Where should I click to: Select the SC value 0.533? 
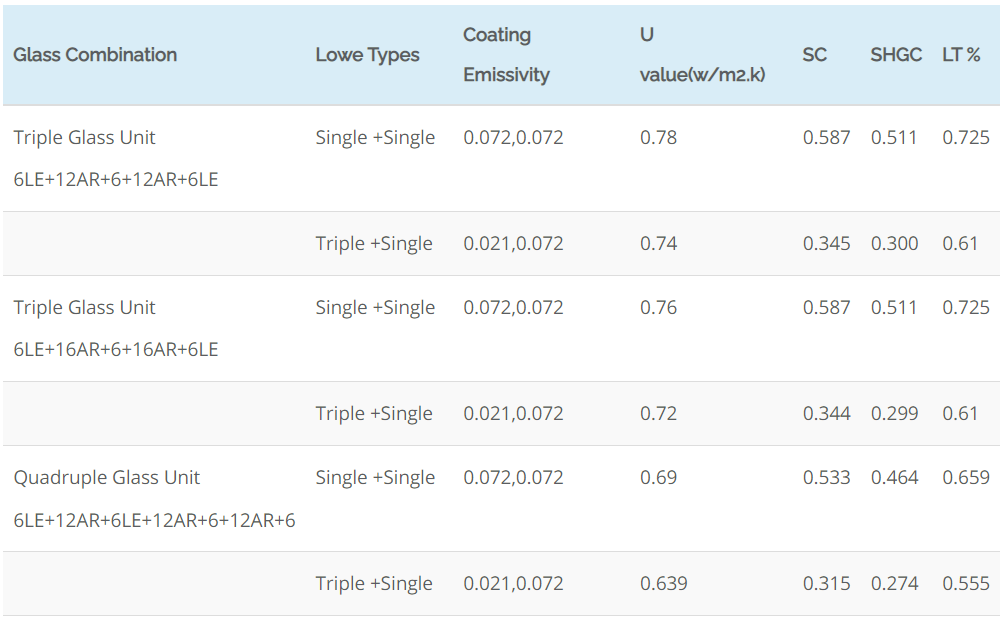click(826, 478)
